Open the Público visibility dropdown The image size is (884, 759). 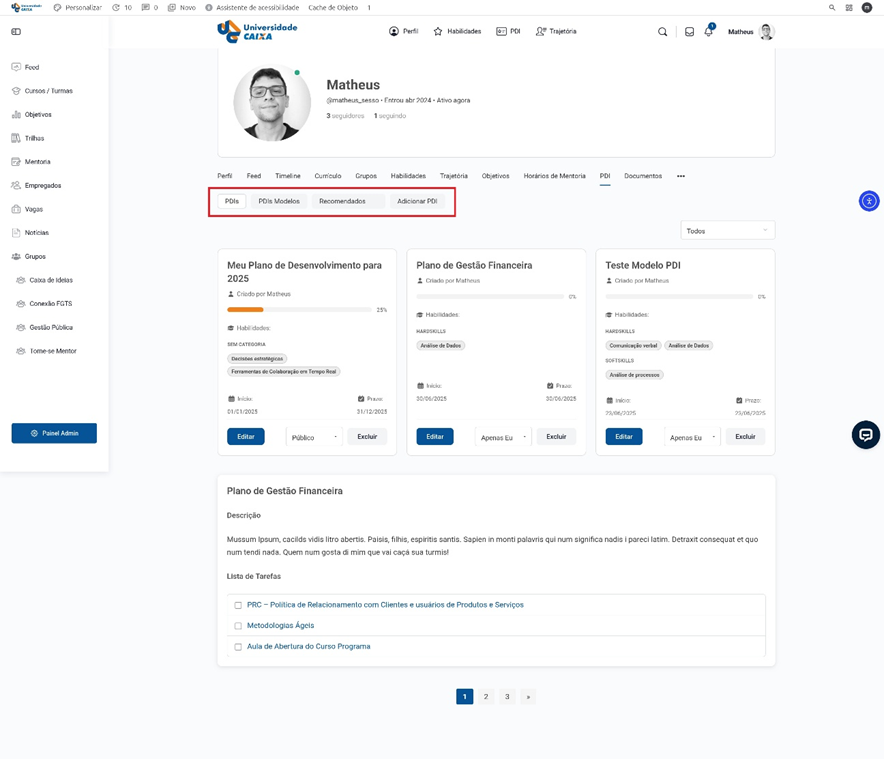pos(314,437)
